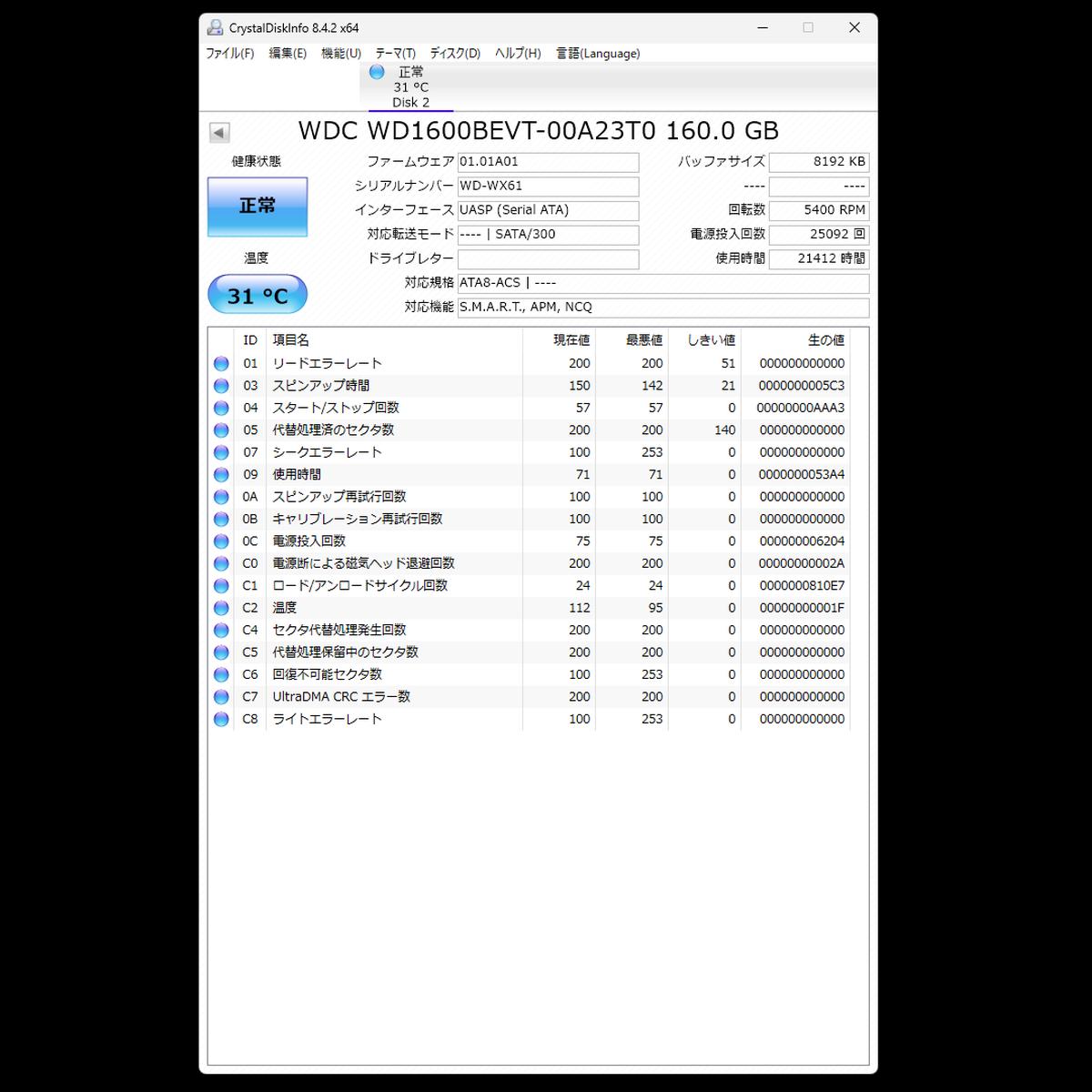1092x1092 pixels.
Task: Click status orb for 温度 attribute row
Action: pos(221,608)
